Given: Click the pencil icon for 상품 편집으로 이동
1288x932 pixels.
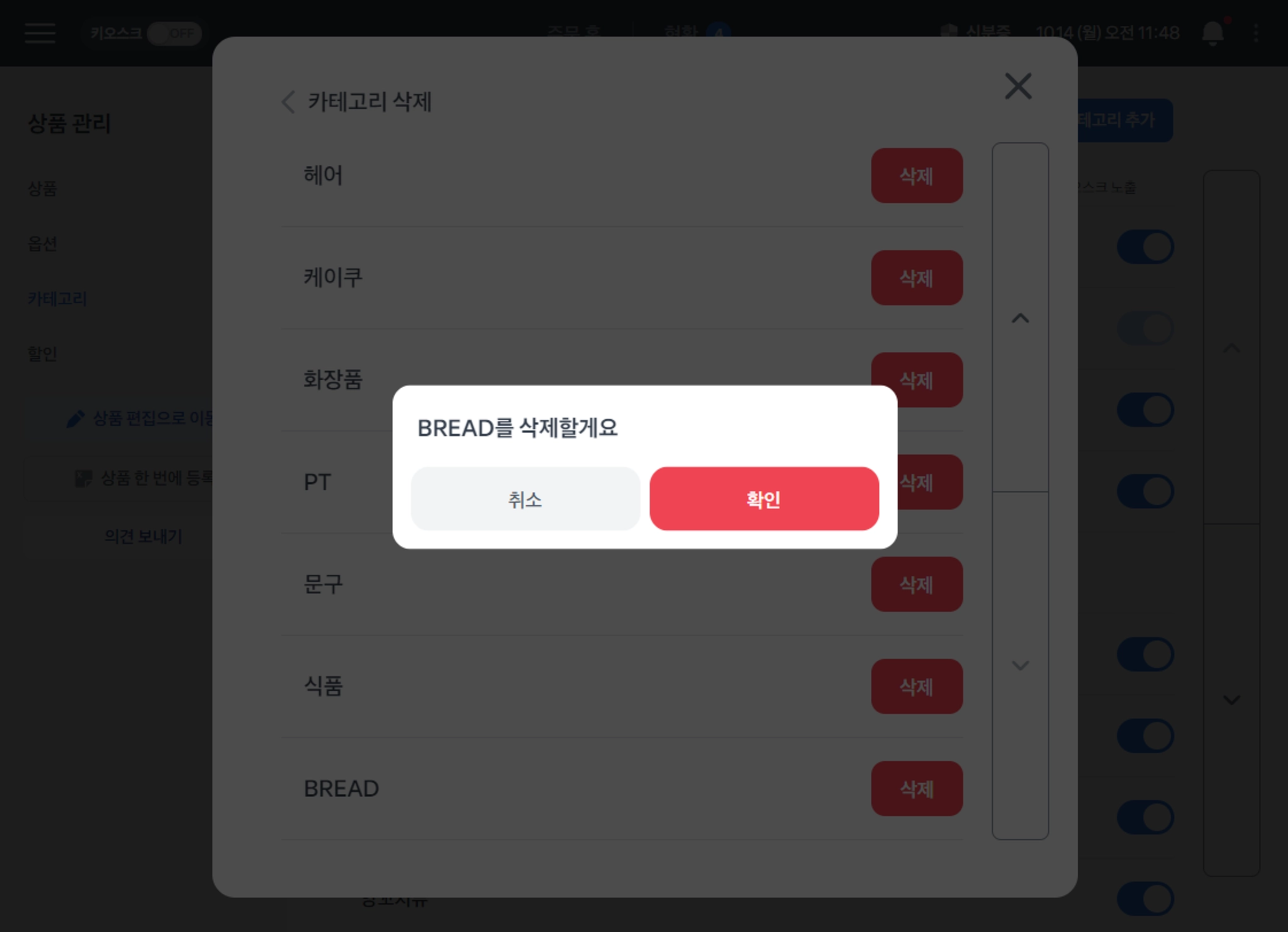Looking at the screenshot, I should (x=75, y=419).
